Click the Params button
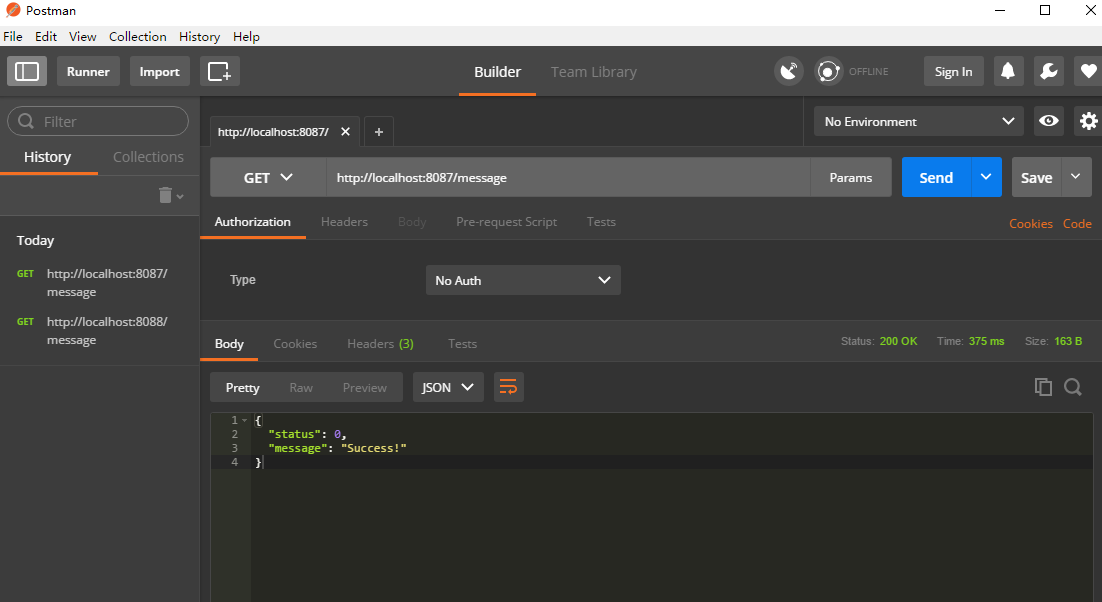The image size is (1102, 602). [x=850, y=177]
